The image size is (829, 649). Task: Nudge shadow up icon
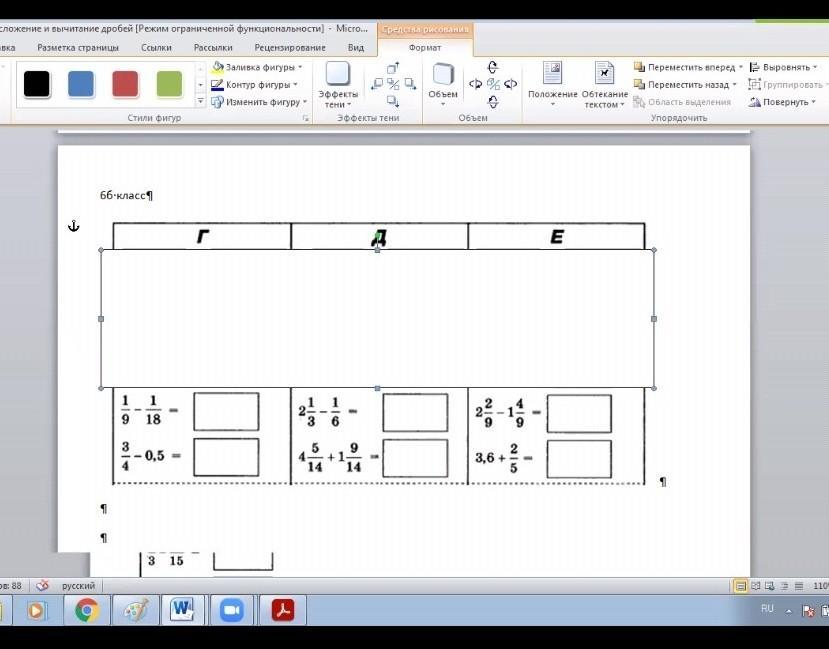[x=393, y=68]
